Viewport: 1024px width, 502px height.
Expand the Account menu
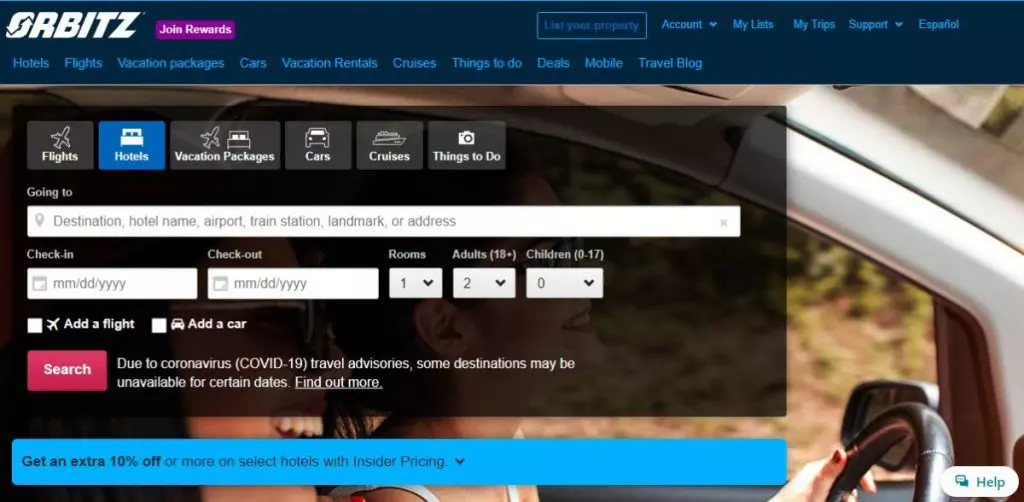click(x=689, y=25)
